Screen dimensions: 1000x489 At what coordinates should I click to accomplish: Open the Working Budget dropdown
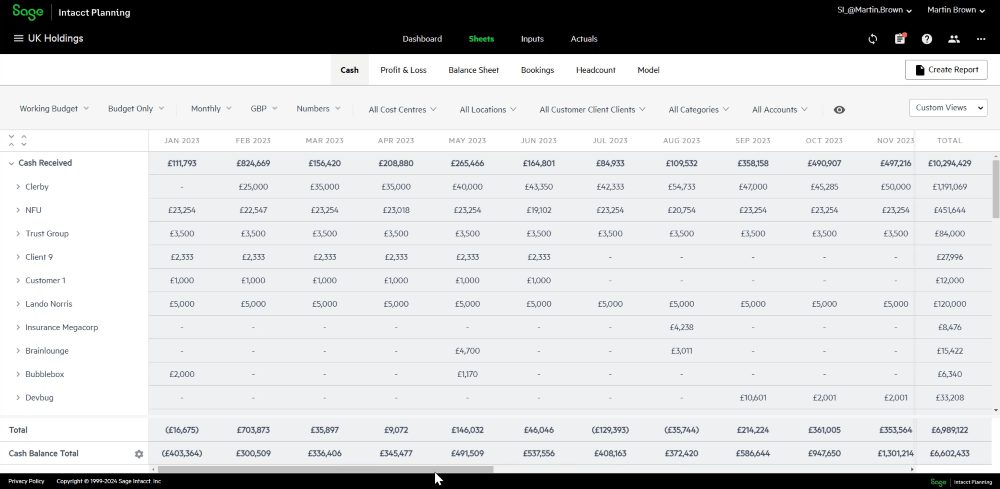pyautogui.click(x=54, y=108)
